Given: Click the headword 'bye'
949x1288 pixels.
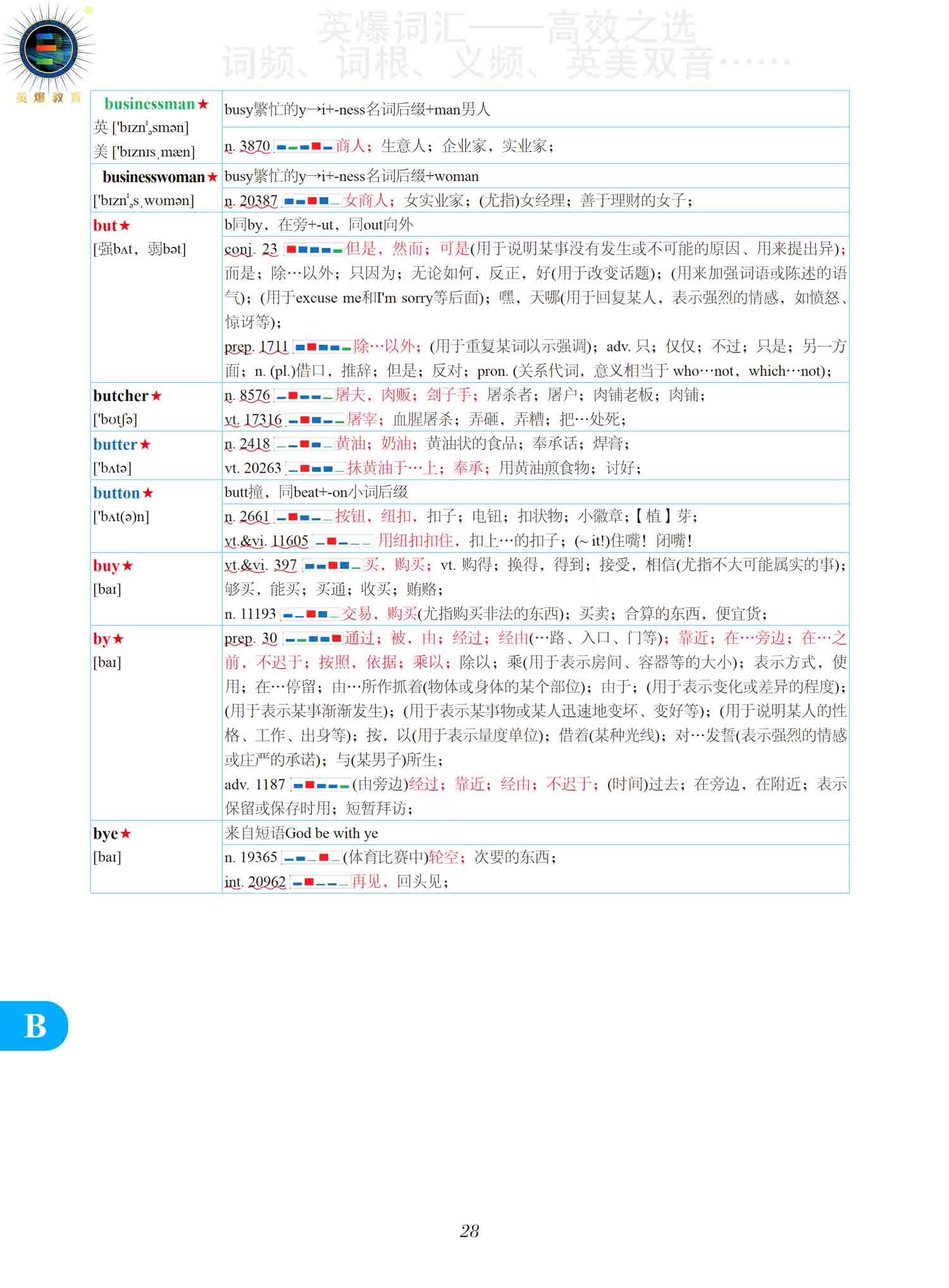Looking at the screenshot, I should click(106, 834).
